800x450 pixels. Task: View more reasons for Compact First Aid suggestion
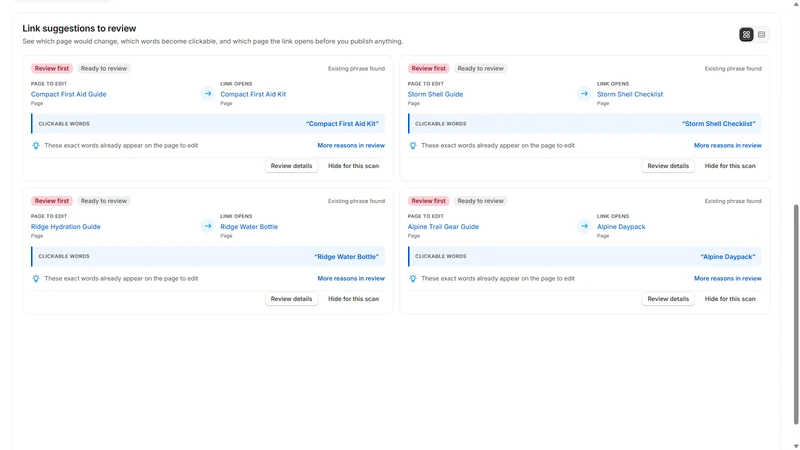click(351, 145)
